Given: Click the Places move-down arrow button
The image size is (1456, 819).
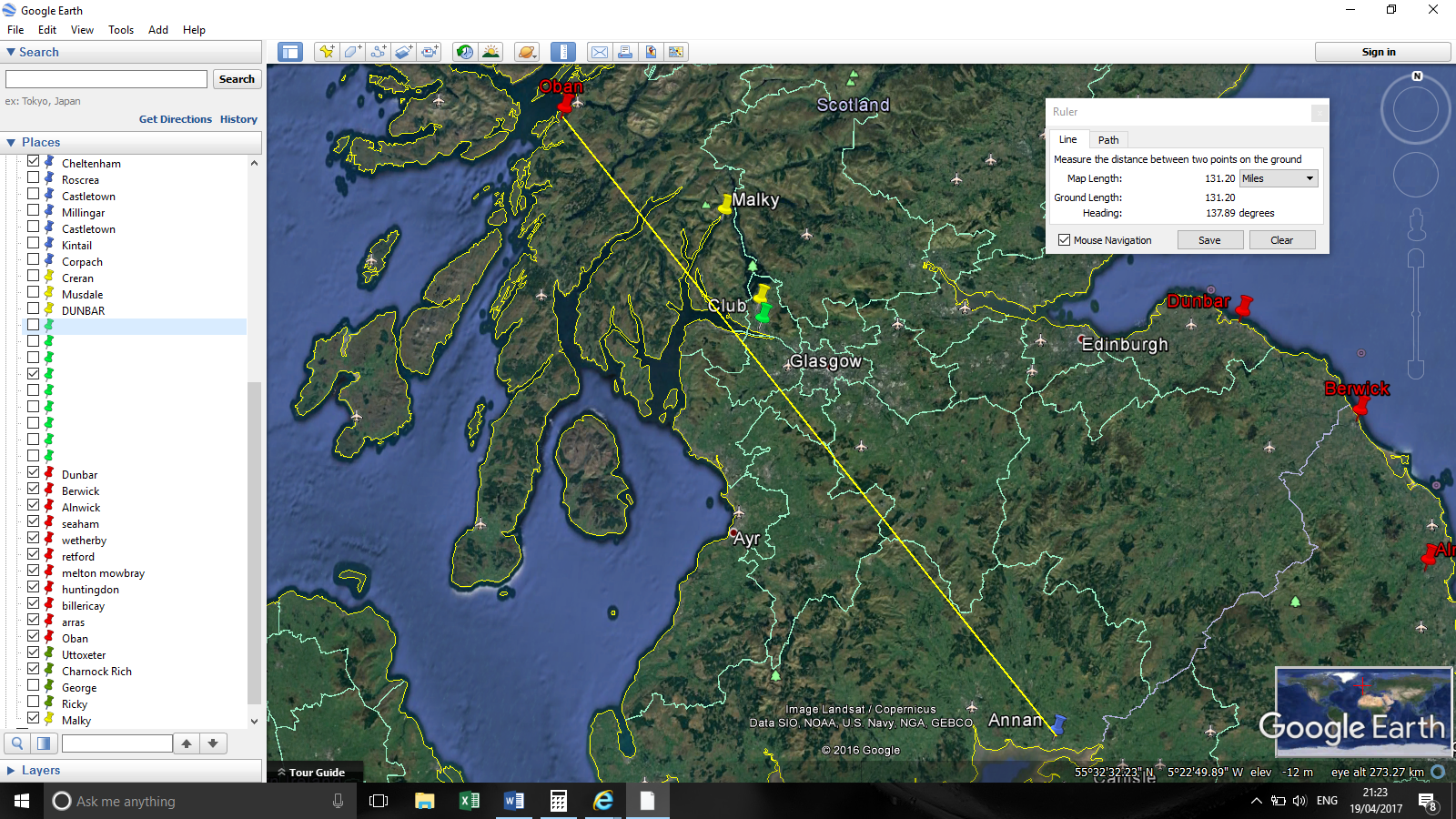Looking at the screenshot, I should tap(213, 743).
